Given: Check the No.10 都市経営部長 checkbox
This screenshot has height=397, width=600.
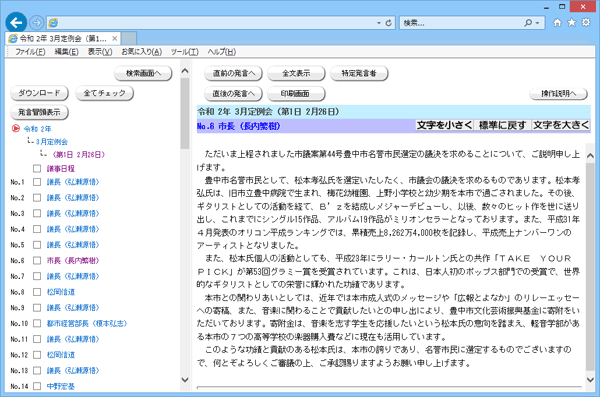Looking at the screenshot, I should point(37,323).
